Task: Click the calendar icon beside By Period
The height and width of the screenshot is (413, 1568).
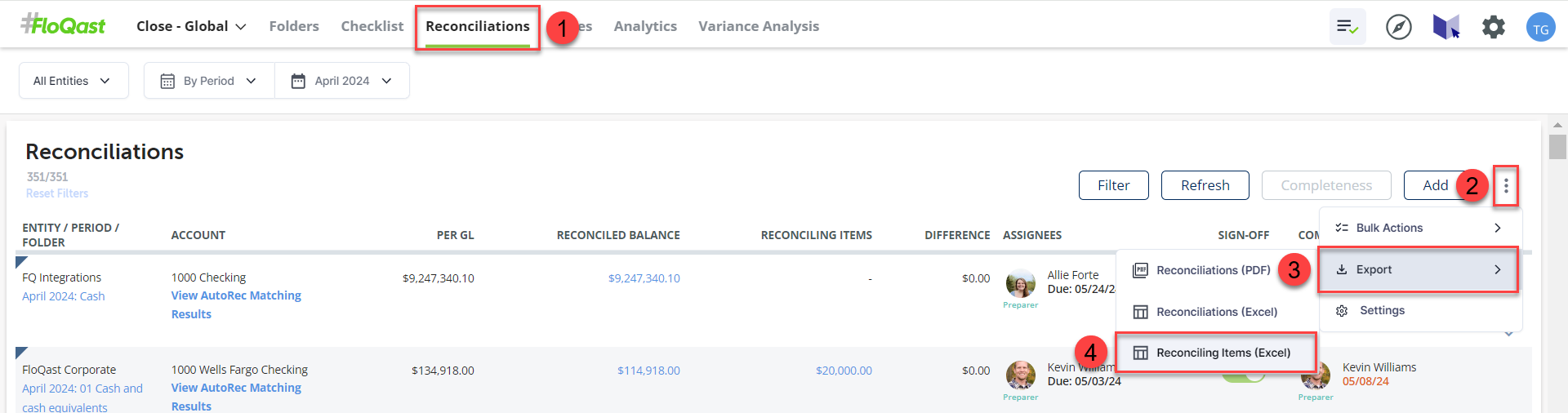Action: coord(167,81)
